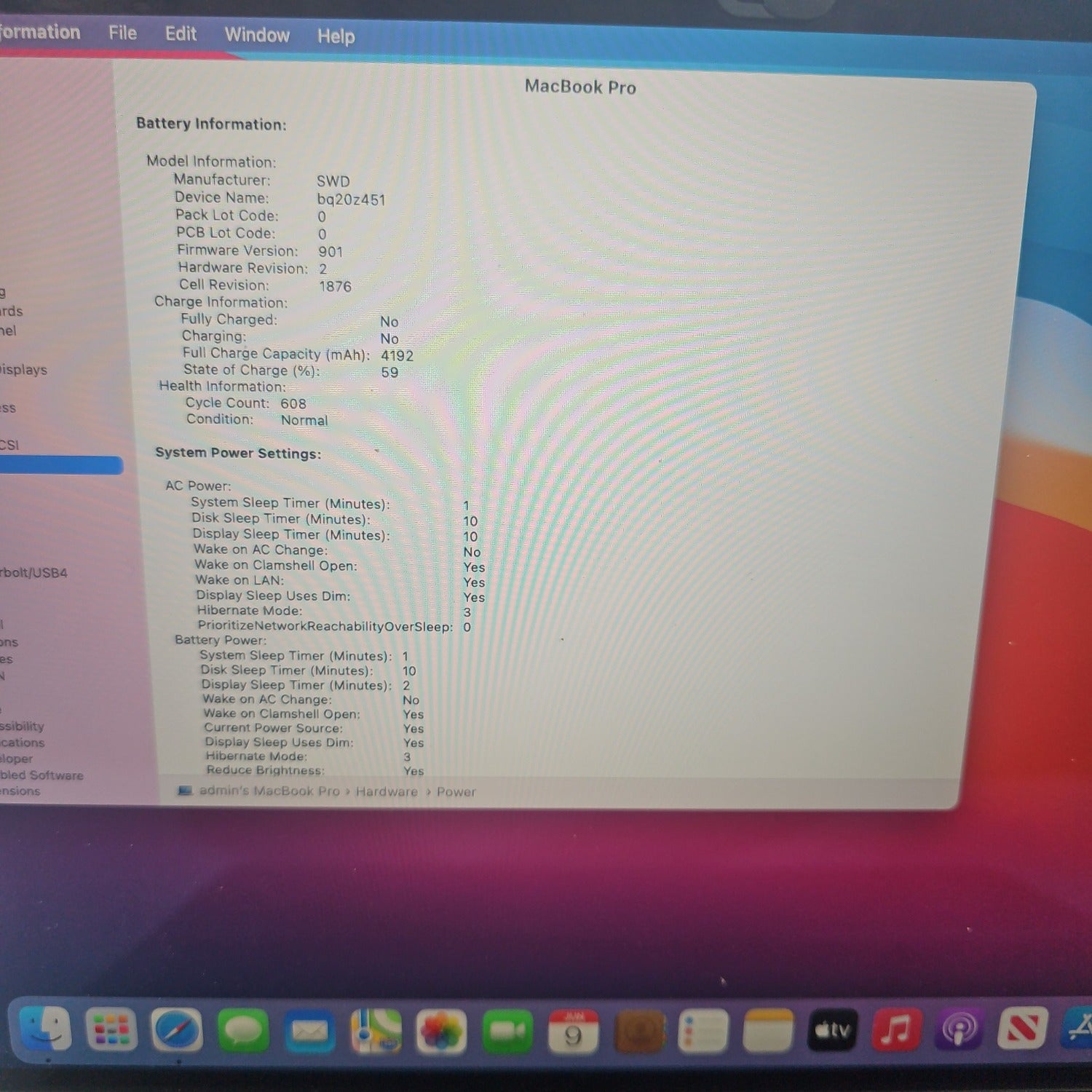Click the Pack Lot Code label
Viewport: 1092px width, 1092px height.
point(226,215)
